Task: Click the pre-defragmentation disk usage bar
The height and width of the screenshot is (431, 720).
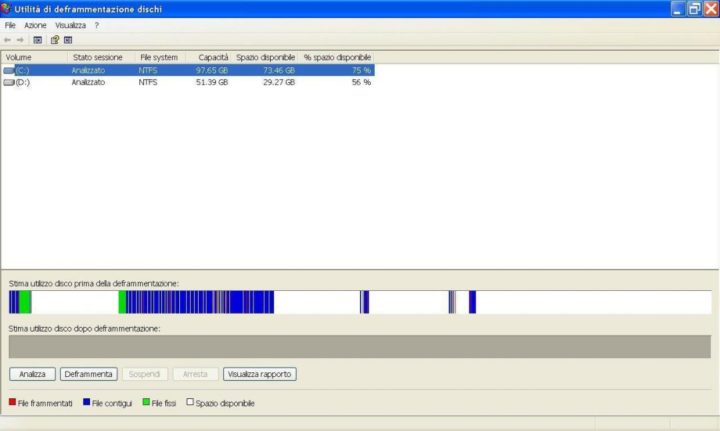Action: tap(360, 302)
